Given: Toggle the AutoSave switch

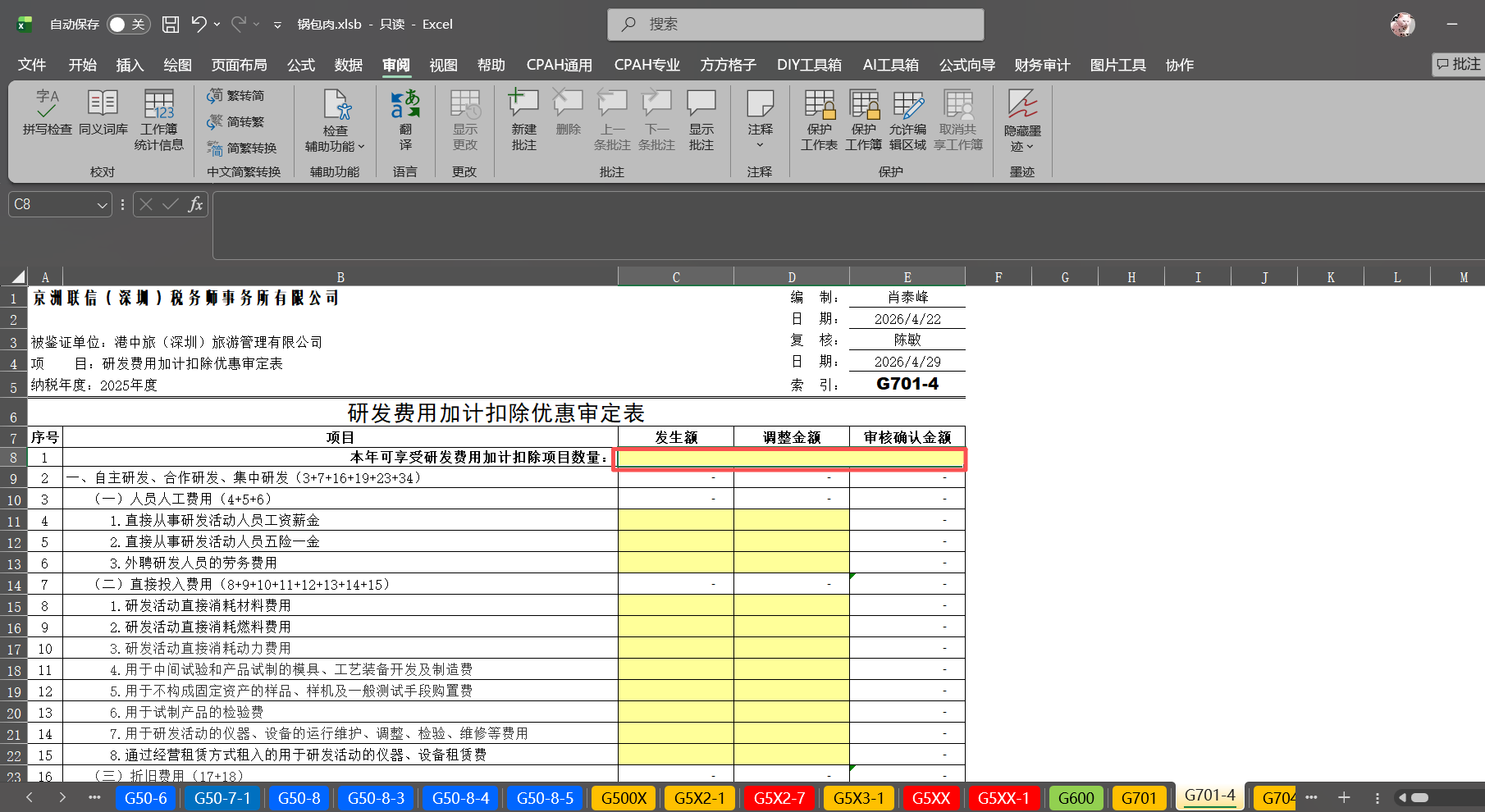Looking at the screenshot, I should pyautogui.click(x=127, y=25).
